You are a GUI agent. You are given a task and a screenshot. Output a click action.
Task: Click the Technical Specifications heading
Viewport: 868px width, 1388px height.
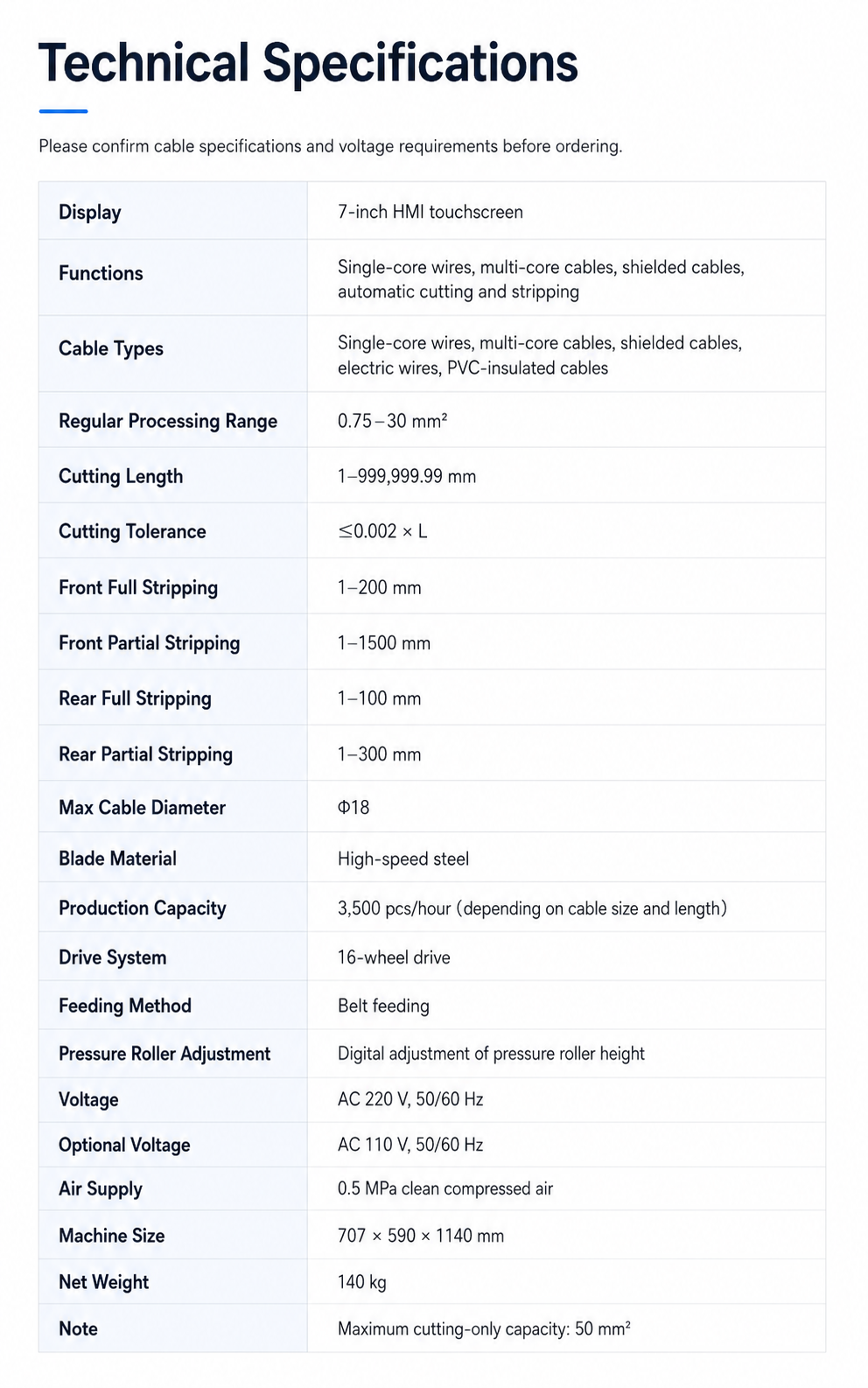[308, 64]
